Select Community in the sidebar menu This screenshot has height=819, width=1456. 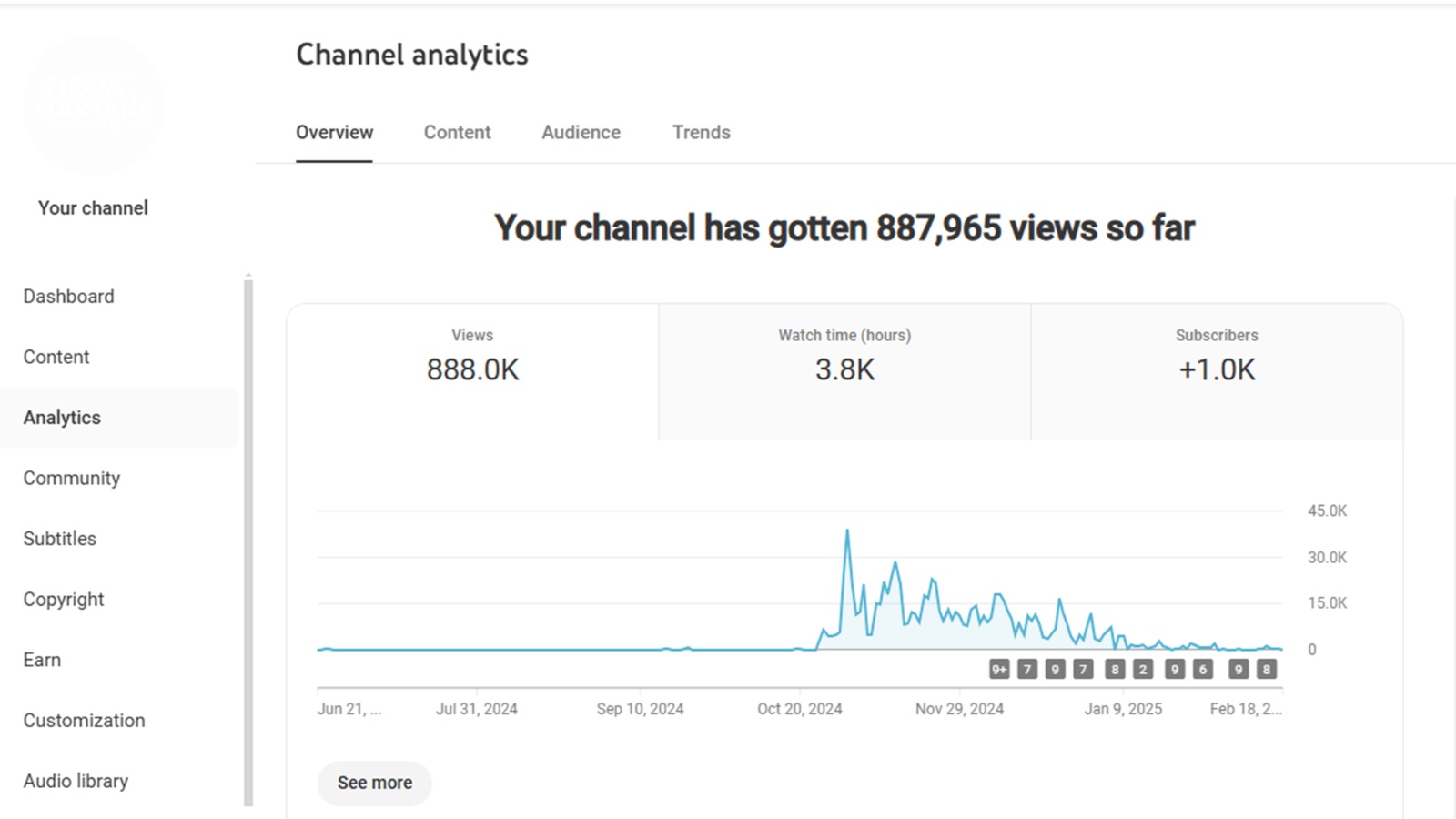coord(71,478)
